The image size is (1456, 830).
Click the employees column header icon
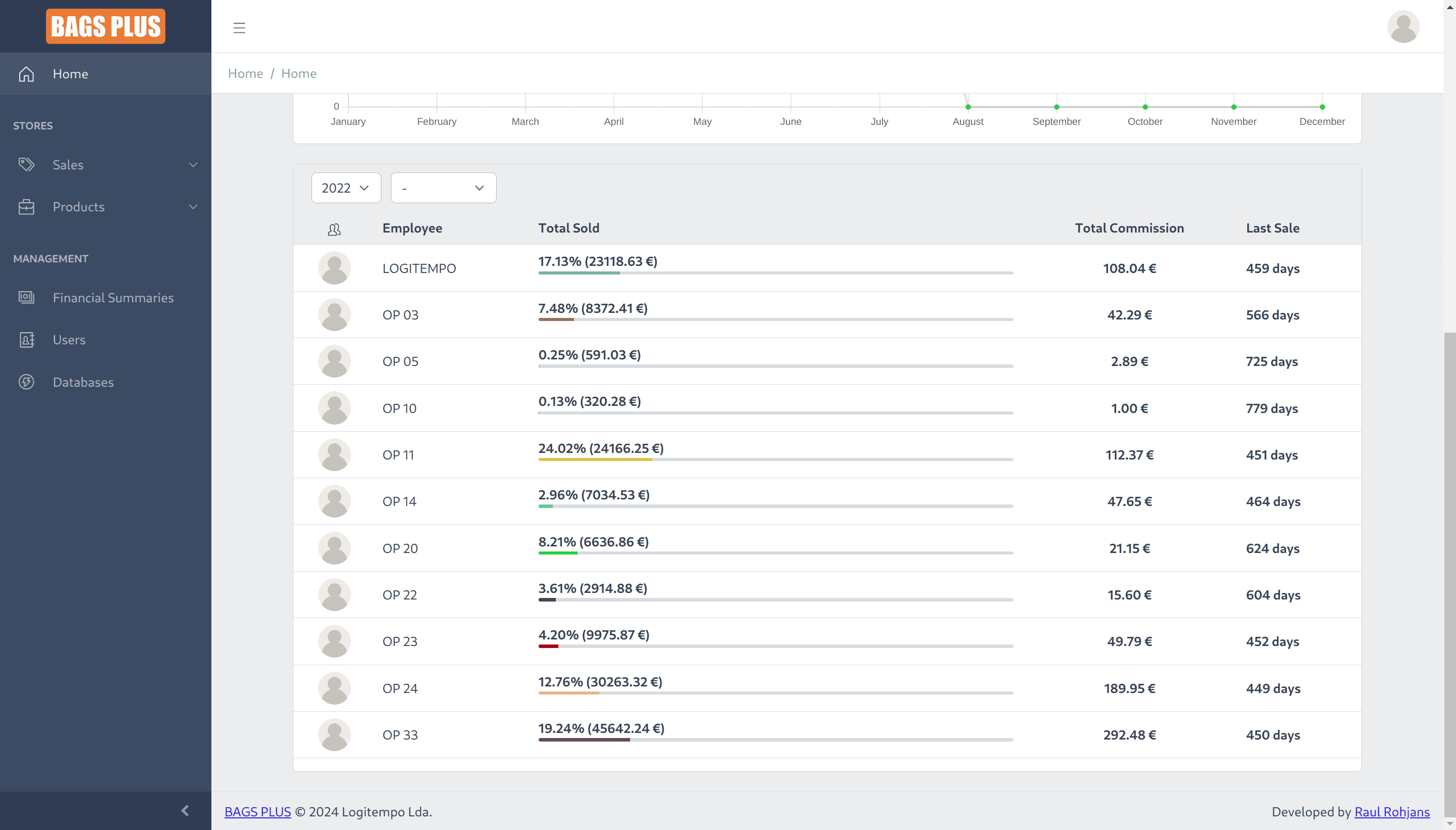pyautogui.click(x=334, y=229)
